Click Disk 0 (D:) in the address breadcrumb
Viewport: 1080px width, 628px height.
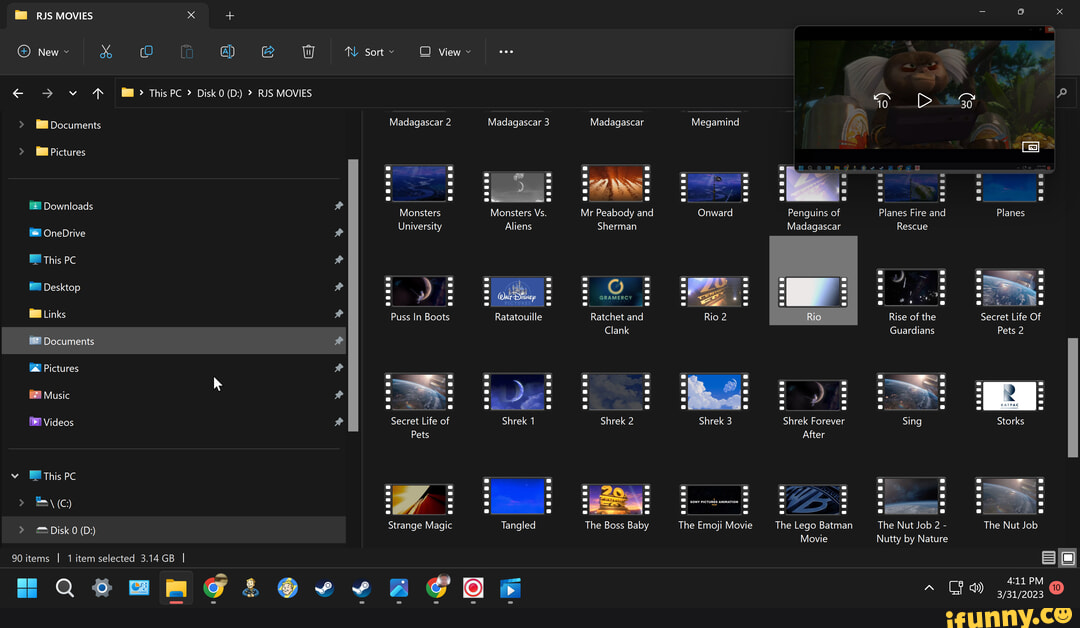coord(219,93)
